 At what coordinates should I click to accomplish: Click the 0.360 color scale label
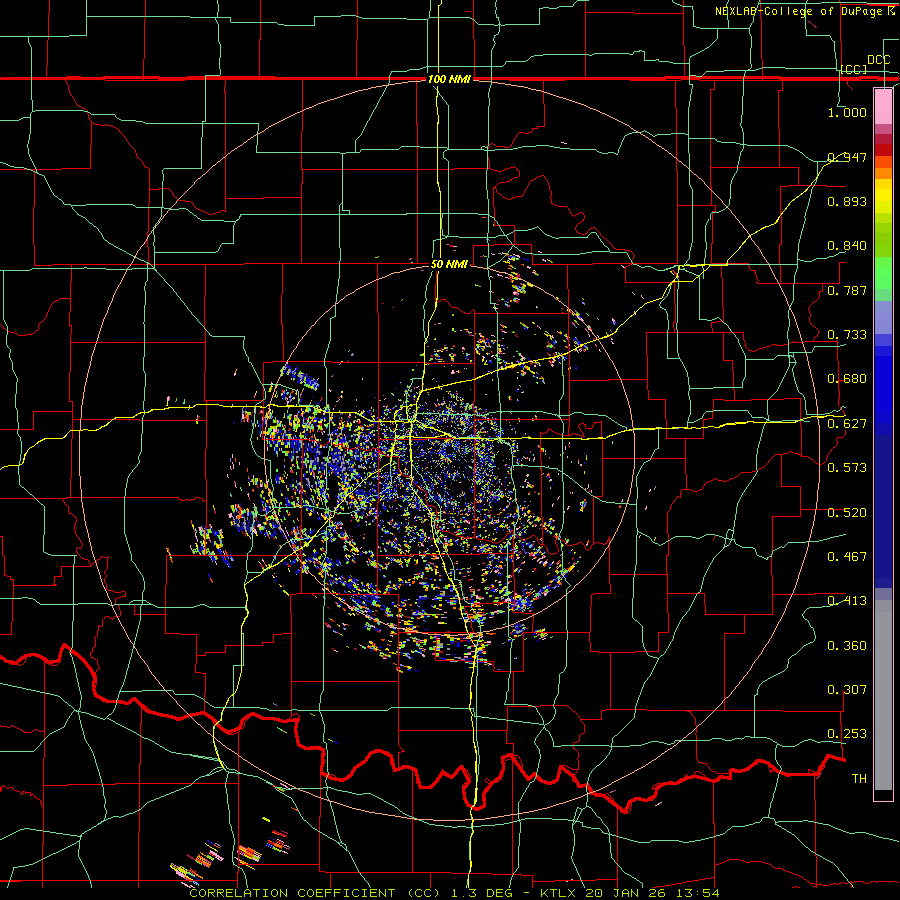point(847,645)
